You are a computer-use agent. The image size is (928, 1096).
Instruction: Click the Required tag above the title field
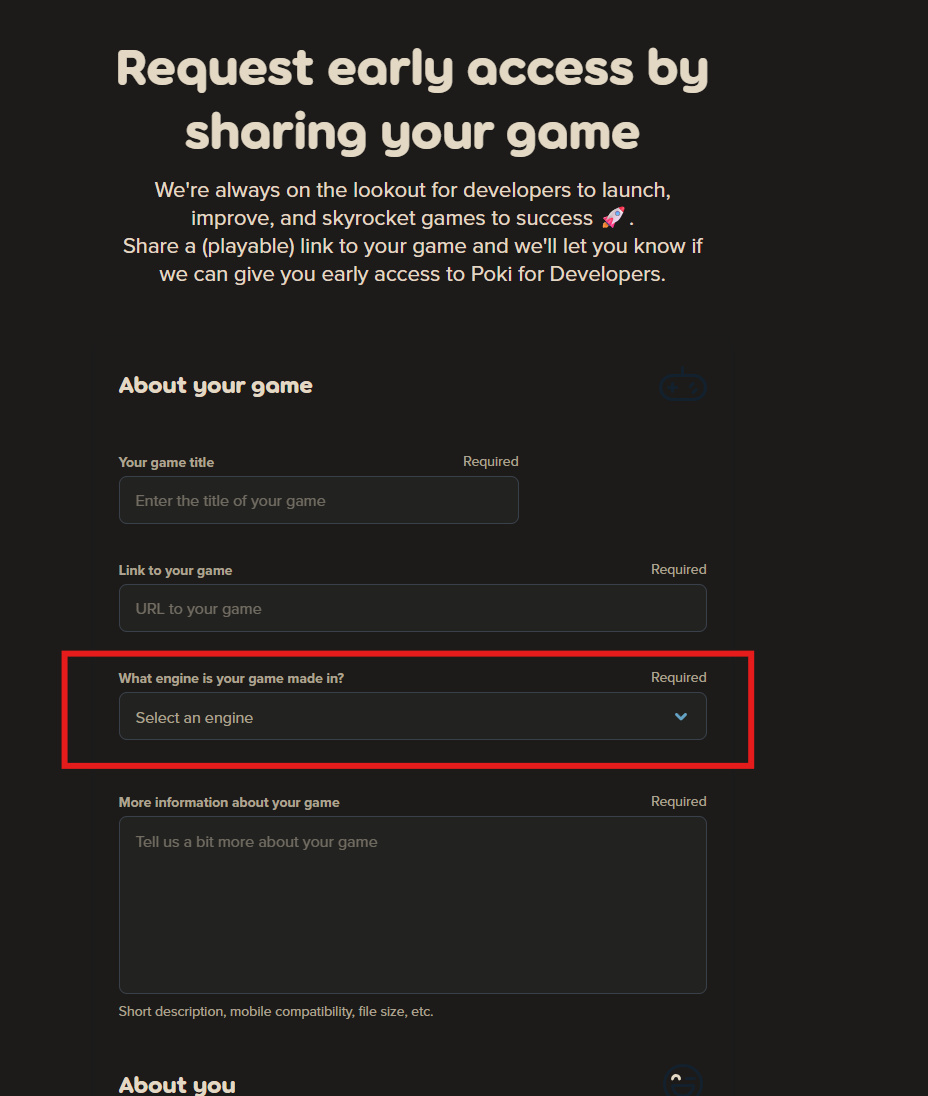(x=490, y=461)
